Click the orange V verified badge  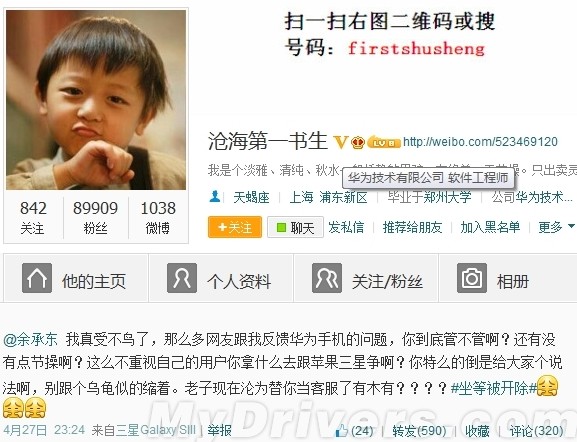340,142
